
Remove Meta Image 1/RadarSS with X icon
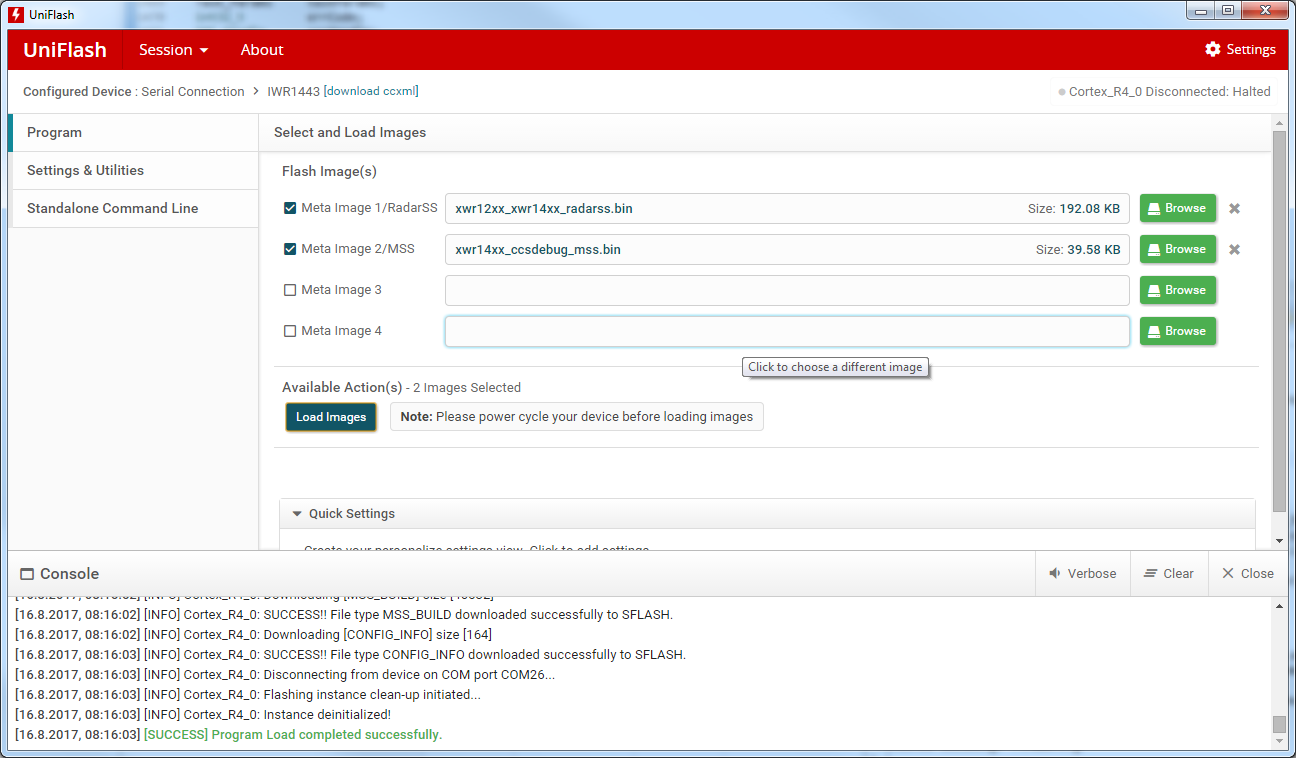pyautogui.click(x=1234, y=208)
